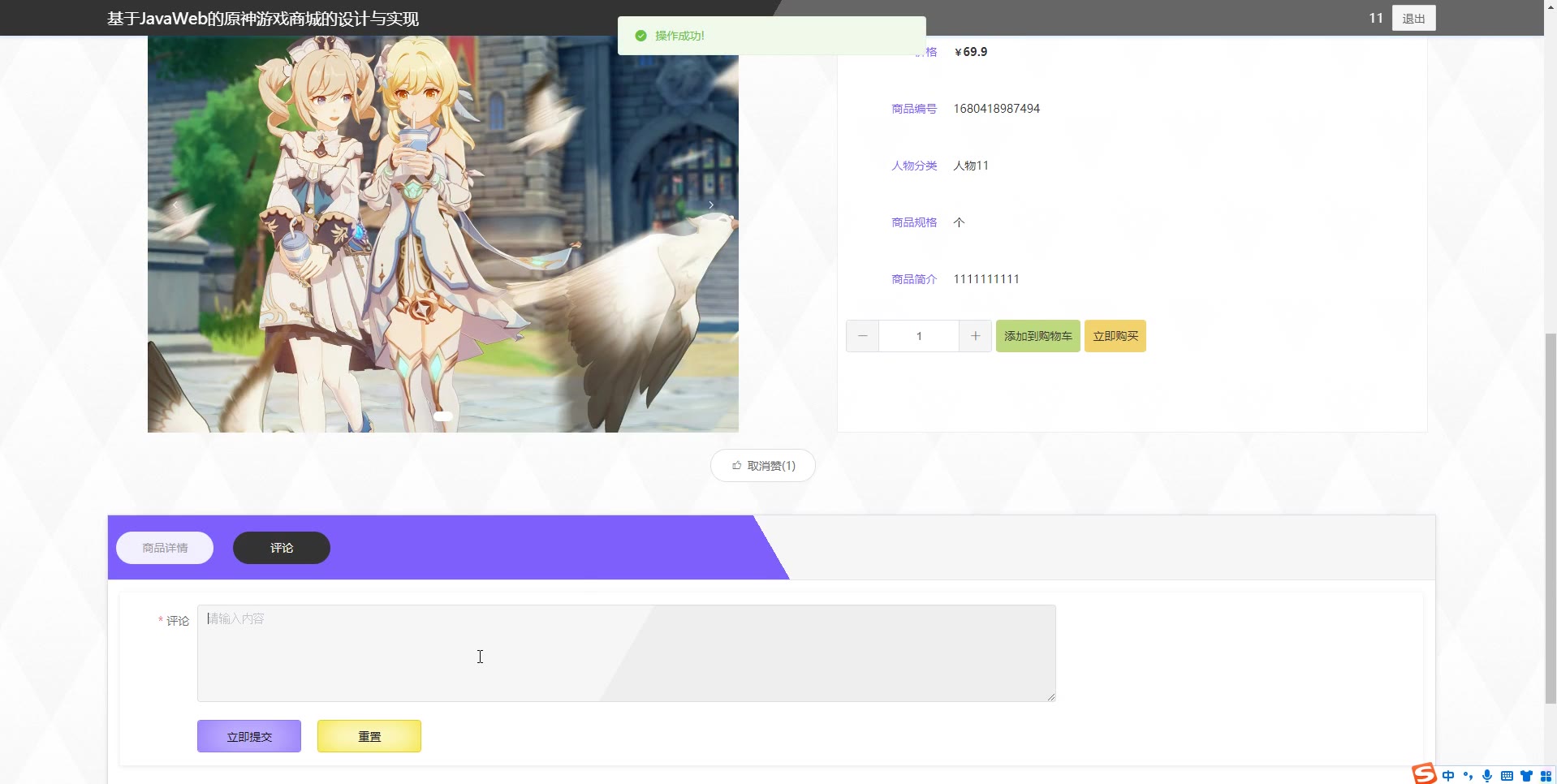Add product to cart (添加到购物车)
The width and height of the screenshot is (1557, 784).
pyautogui.click(x=1038, y=336)
